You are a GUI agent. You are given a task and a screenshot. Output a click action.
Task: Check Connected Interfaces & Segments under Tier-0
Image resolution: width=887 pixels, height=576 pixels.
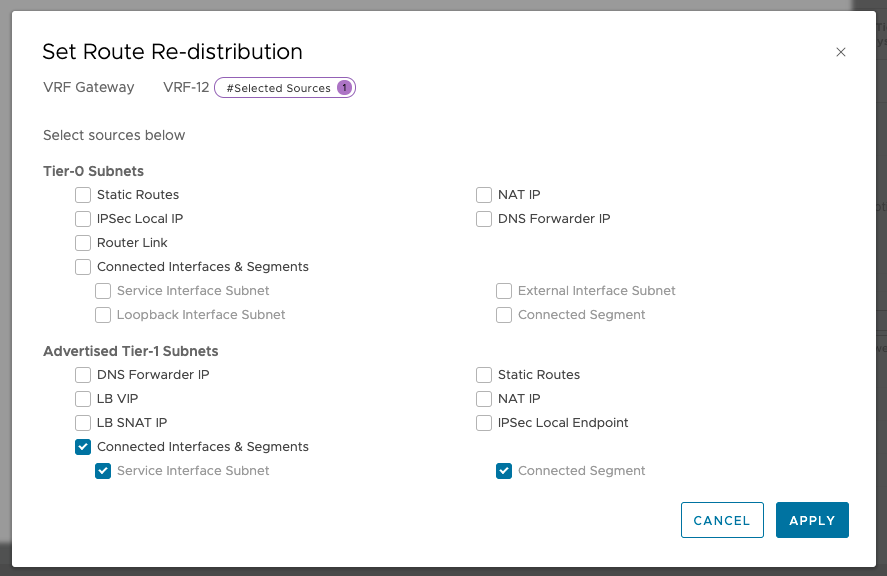tap(83, 267)
